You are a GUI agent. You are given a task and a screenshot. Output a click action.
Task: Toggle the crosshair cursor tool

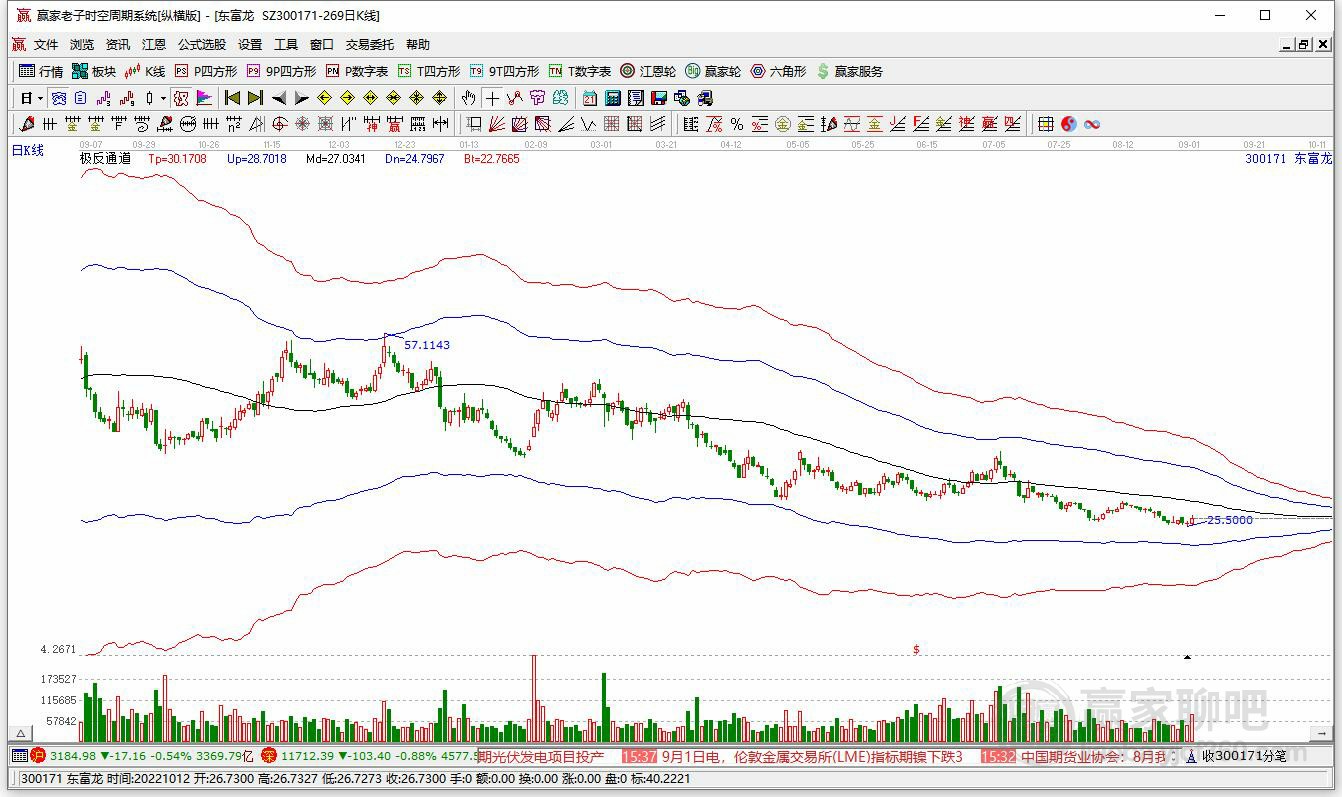click(x=492, y=98)
